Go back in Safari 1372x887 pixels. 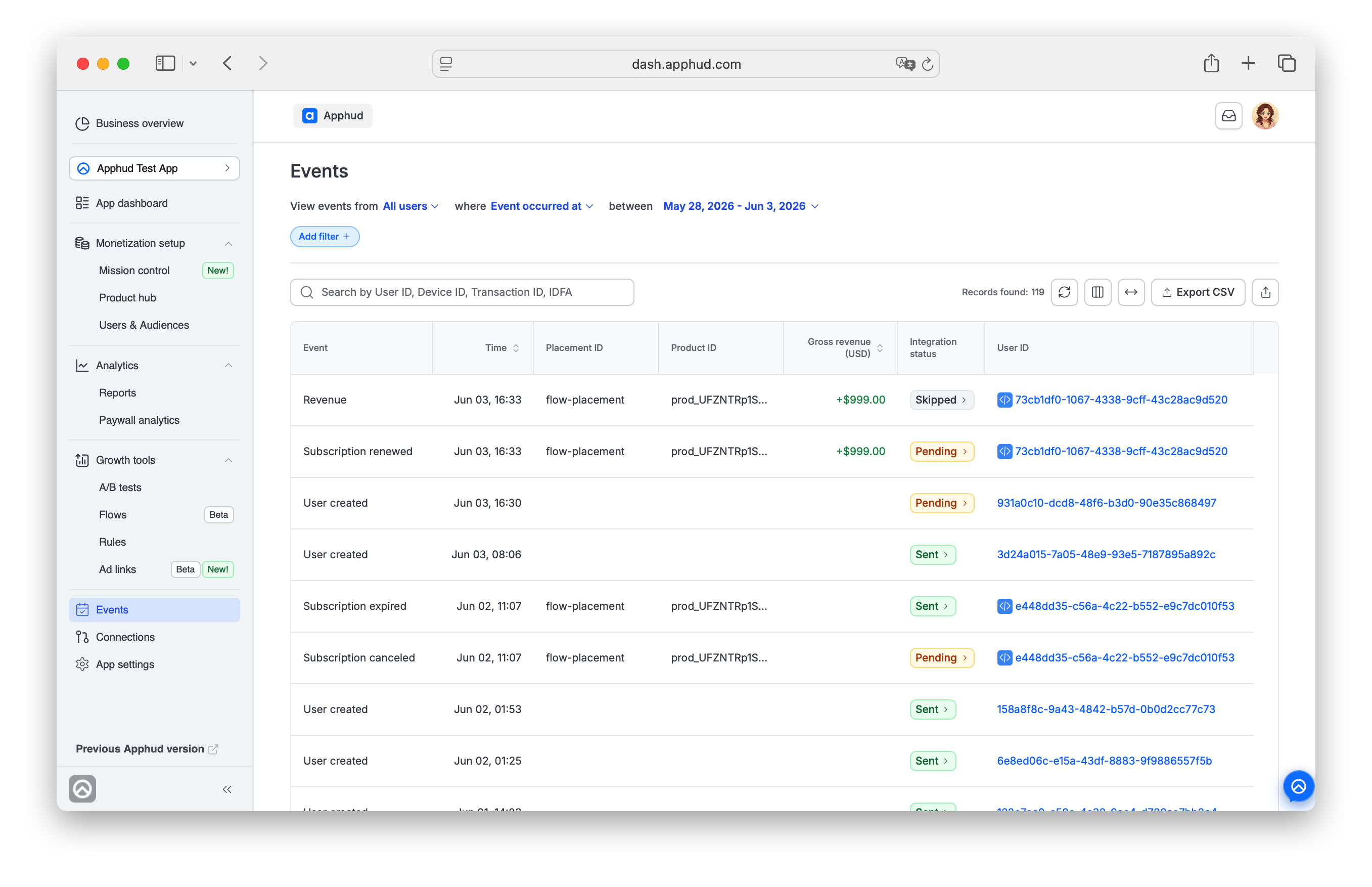point(227,63)
